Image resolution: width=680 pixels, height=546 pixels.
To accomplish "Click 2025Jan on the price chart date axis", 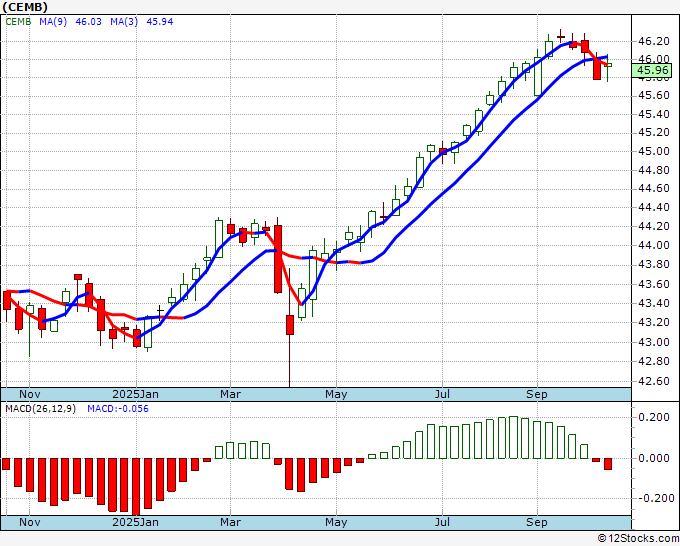I will [x=135, y=394].
